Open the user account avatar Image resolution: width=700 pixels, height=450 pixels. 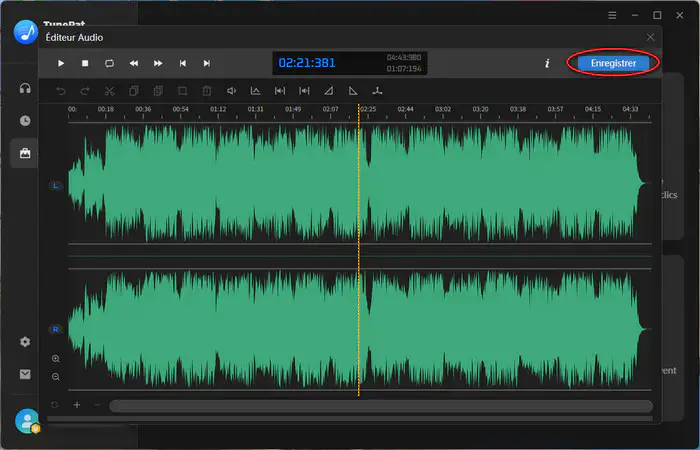point(27,421)
